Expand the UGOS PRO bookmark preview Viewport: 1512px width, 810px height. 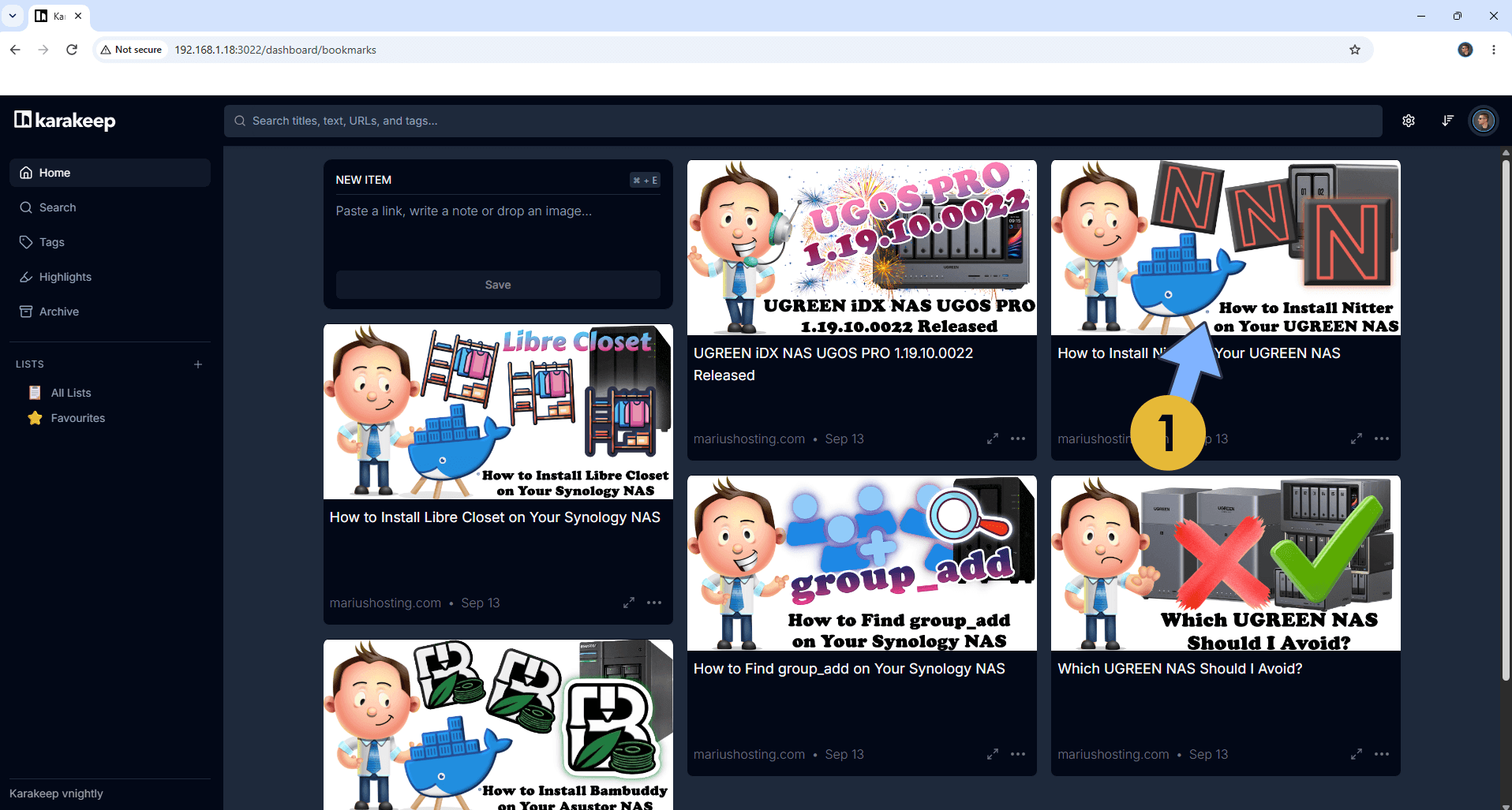(x=993, y=439)
